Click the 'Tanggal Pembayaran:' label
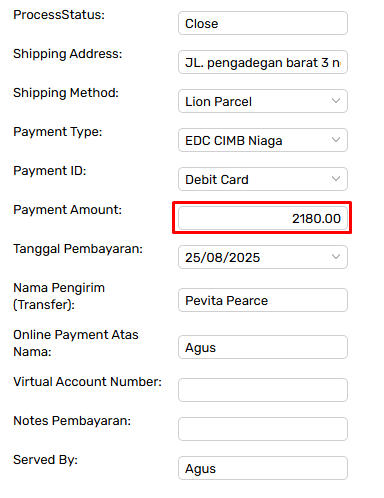Image resolution: width=384 pixels, height=498 pixels. click(x=78, y=249)
